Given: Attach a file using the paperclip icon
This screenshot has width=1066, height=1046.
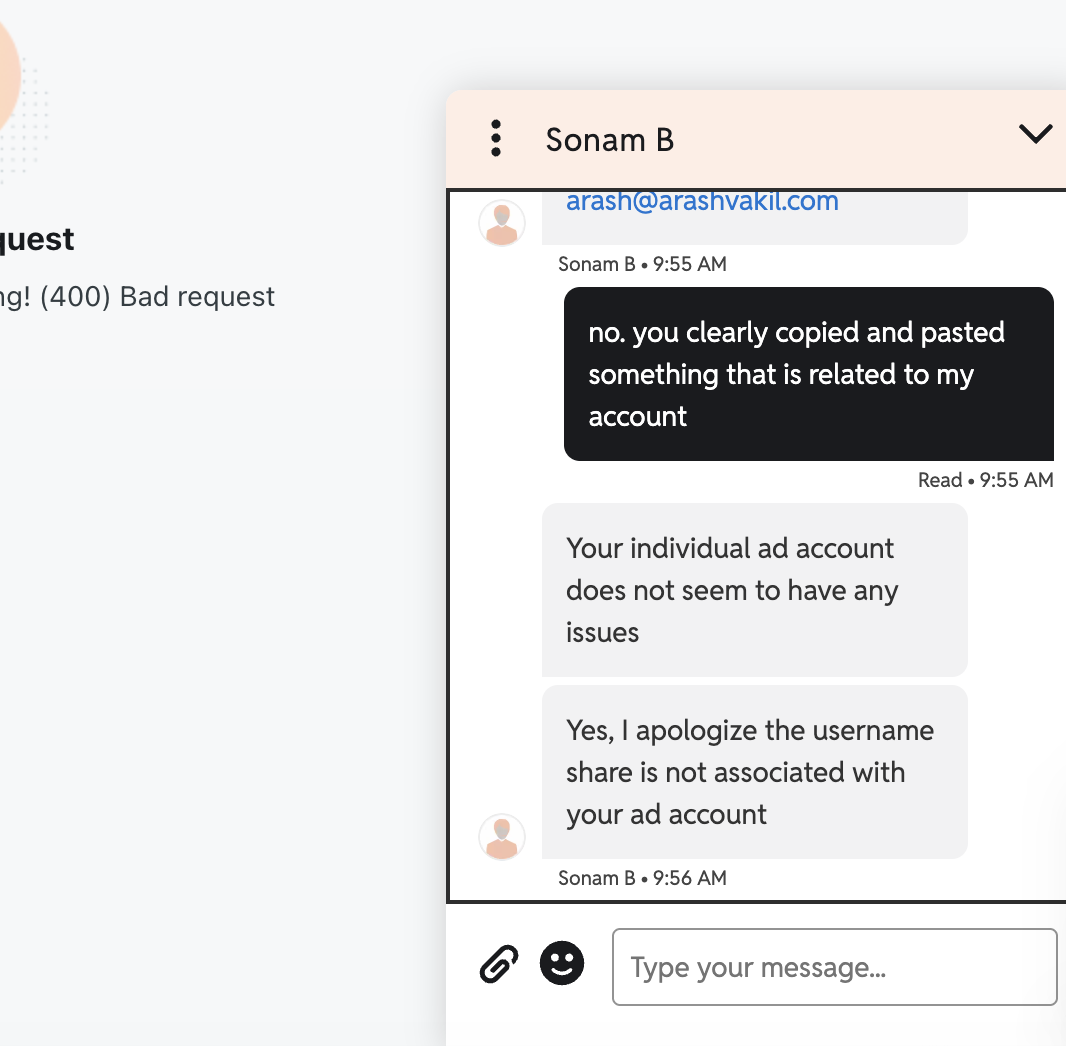Looking at the screenshot, I should point(499,966).
